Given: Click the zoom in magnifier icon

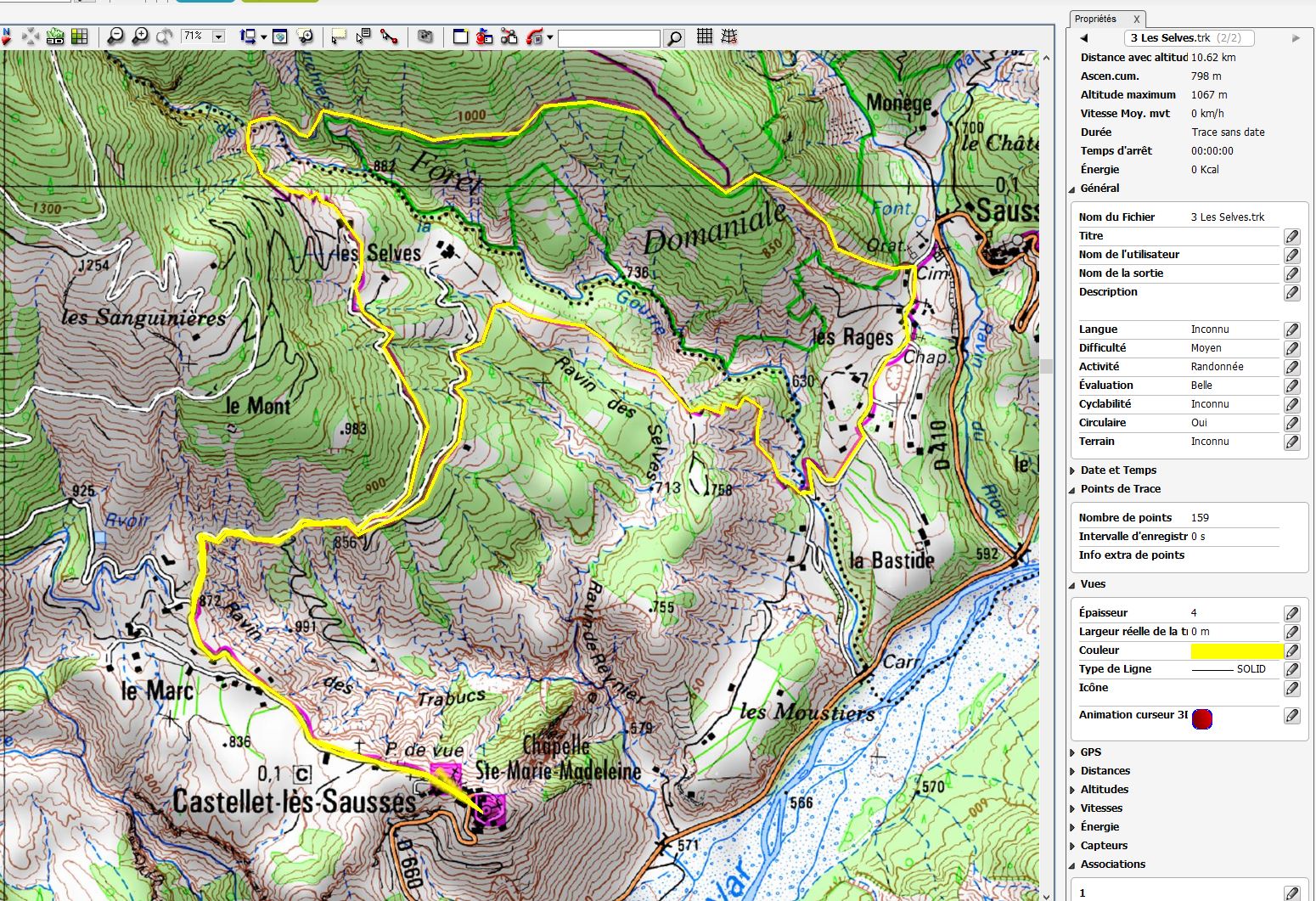Looking at the screenshot, I should tap(140, 37).
